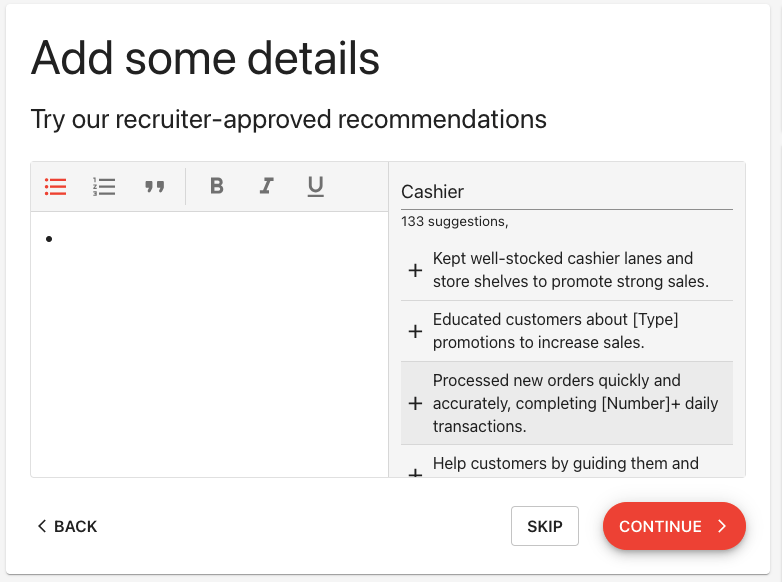Click the 'Add some details' heading
The height and width of the screenshot is (582, 782).
pyautogui.click(x=205, y=58)
